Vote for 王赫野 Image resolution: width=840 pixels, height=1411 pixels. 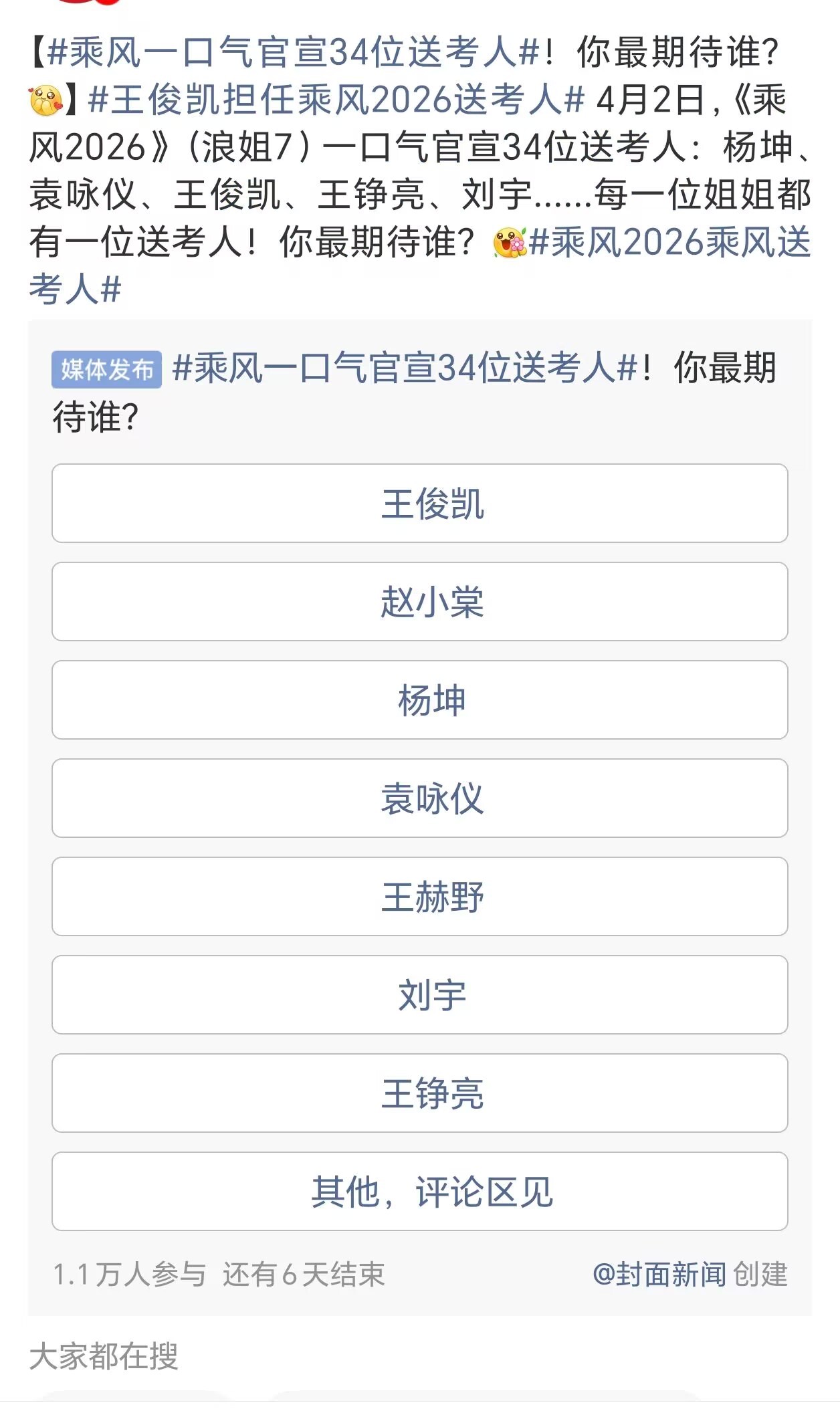(419, 897)
